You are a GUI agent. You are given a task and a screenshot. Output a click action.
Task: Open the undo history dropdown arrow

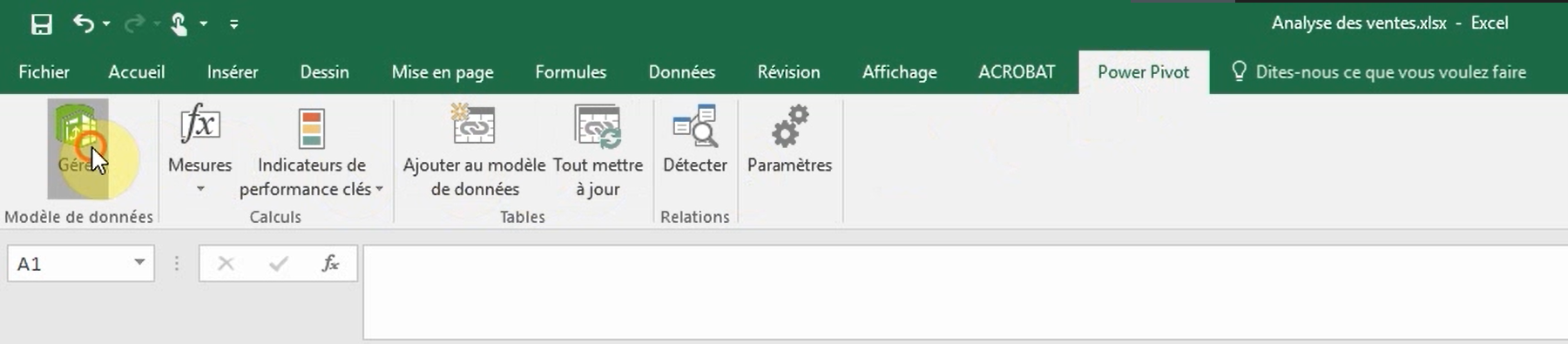tap(106, 24)
